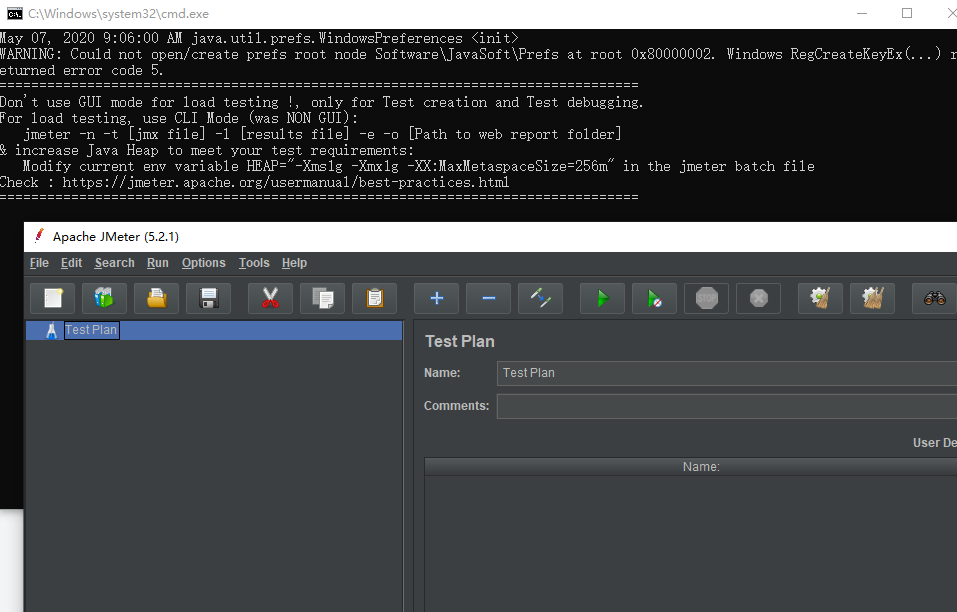
Task: Open the Tools menu
Action: (x=254, y=263)
